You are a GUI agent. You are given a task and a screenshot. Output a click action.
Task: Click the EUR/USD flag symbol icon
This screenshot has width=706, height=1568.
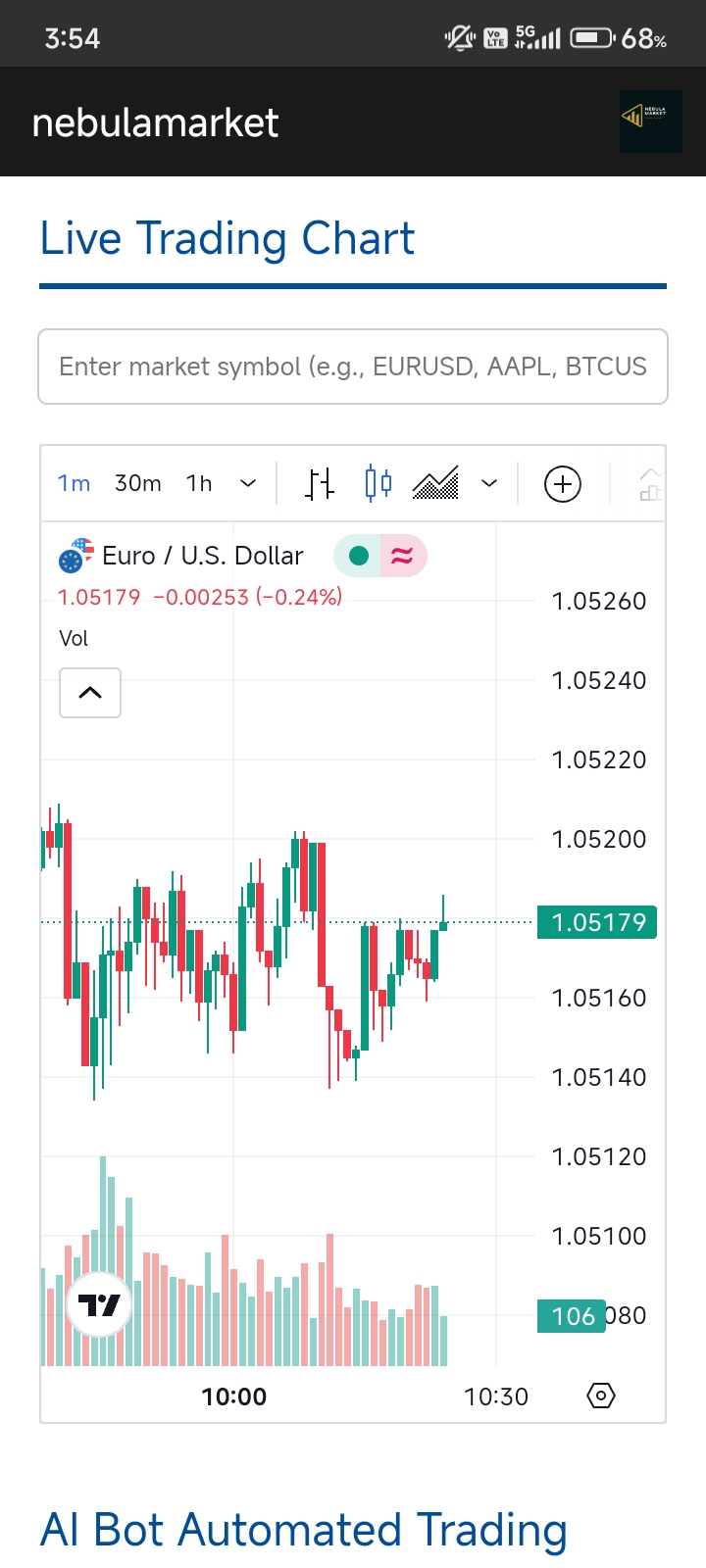click(76, 556)
